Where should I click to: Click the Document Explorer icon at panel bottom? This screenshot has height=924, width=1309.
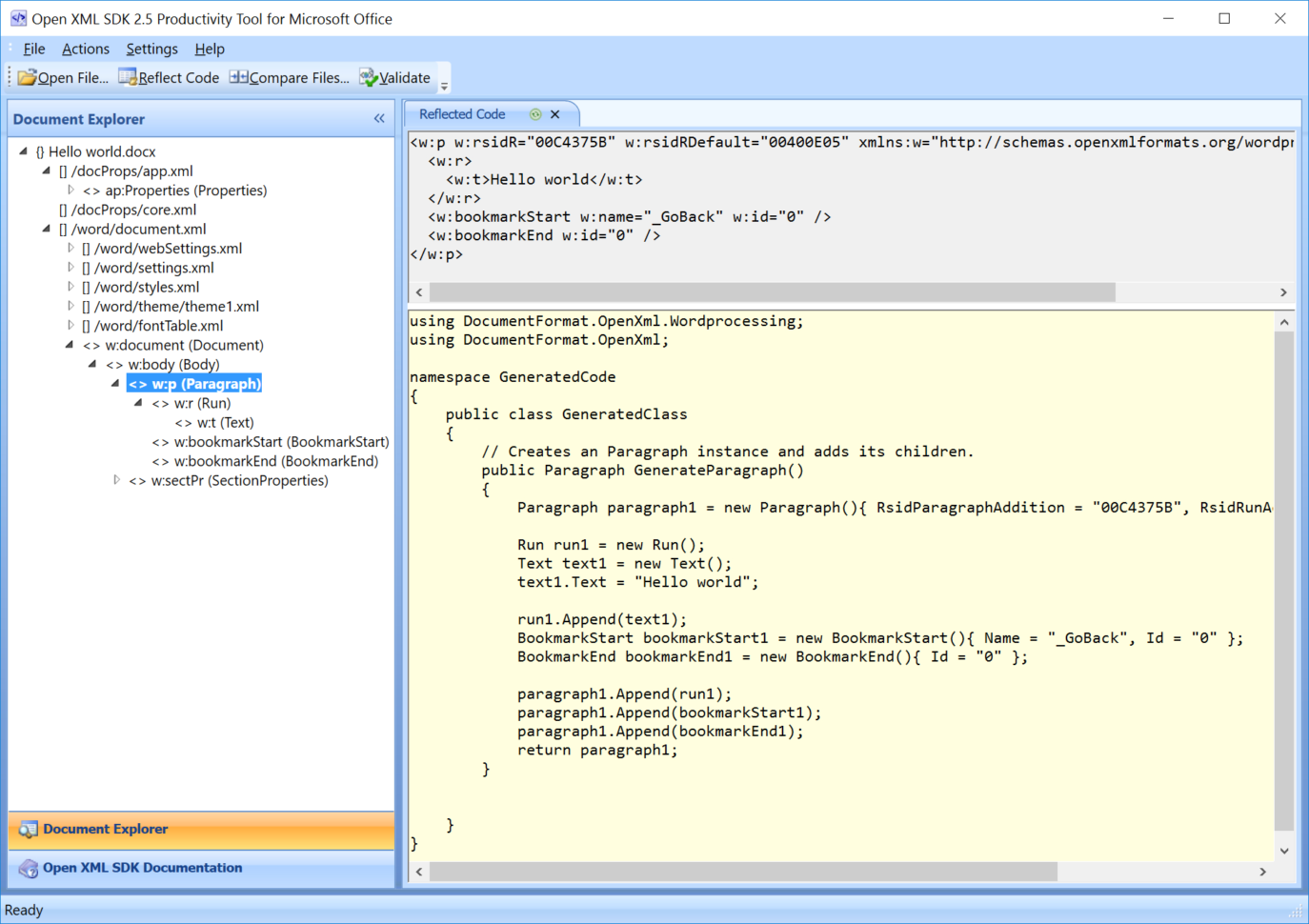click(x=28, y=829)
